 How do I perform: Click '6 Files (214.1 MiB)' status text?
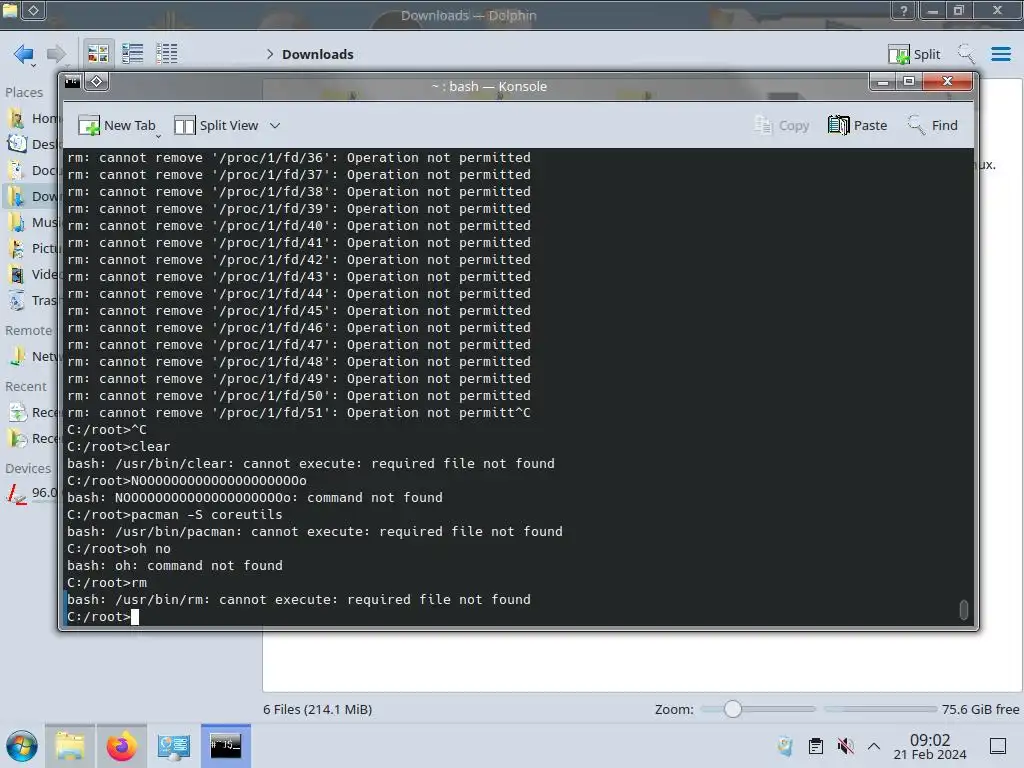pos(317,709)
